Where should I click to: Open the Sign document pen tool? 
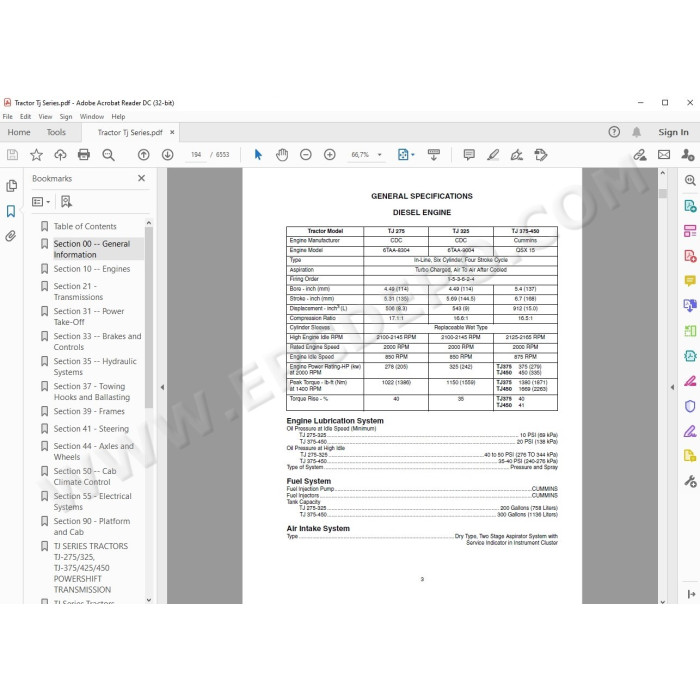tap(517, 155)
